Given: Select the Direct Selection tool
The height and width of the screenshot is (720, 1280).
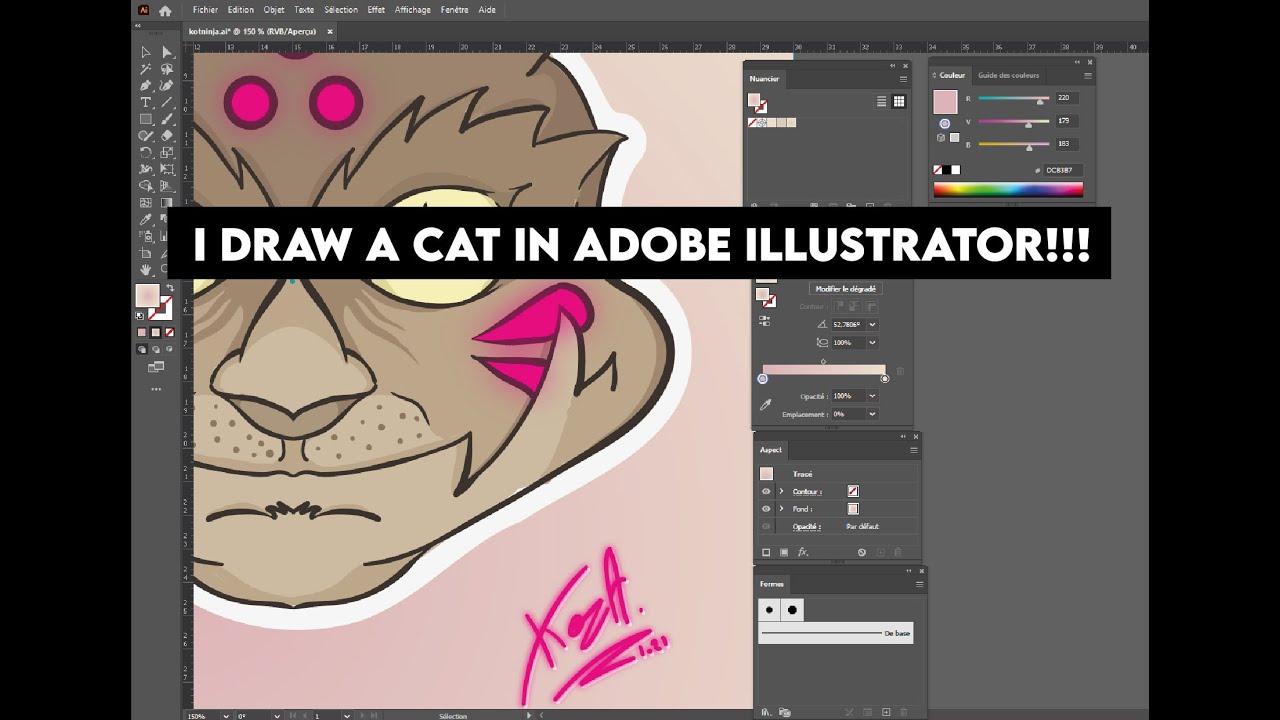Looking at the screenshot, I should (x=167, y=52).
